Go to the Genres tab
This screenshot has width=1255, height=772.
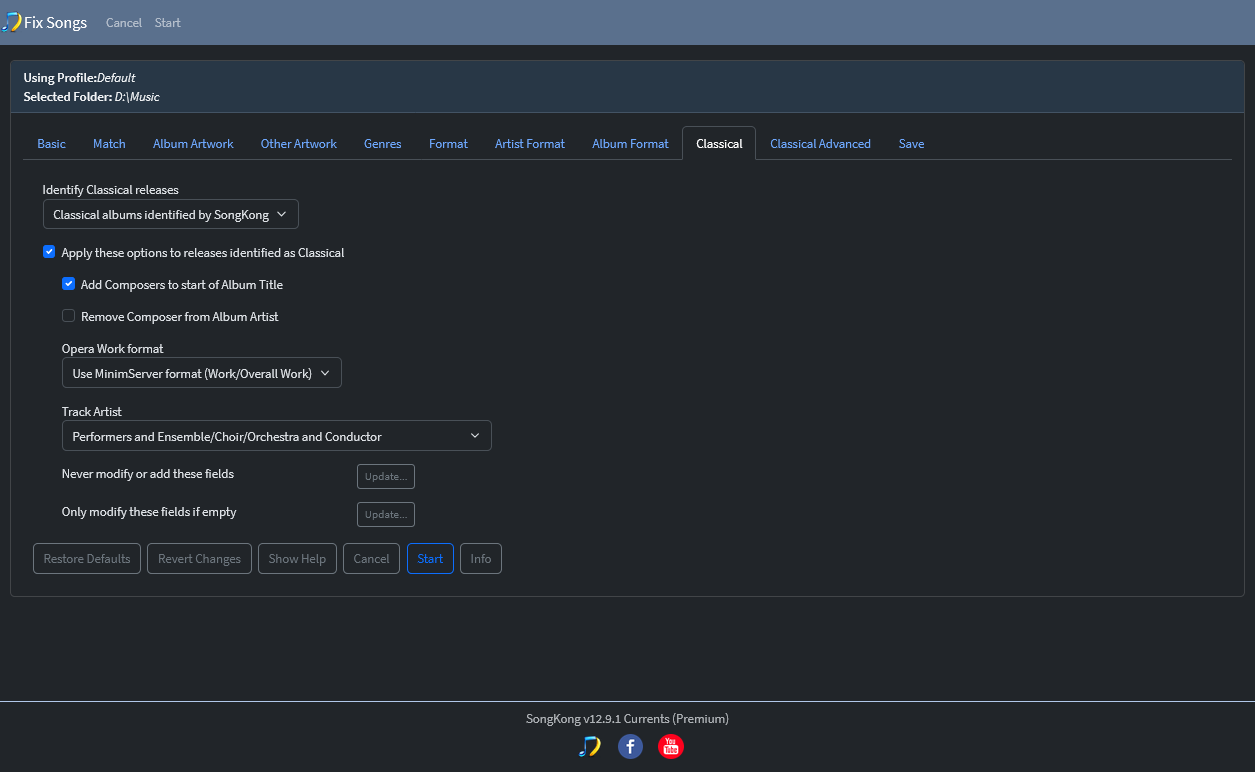[x=383, y=144]
